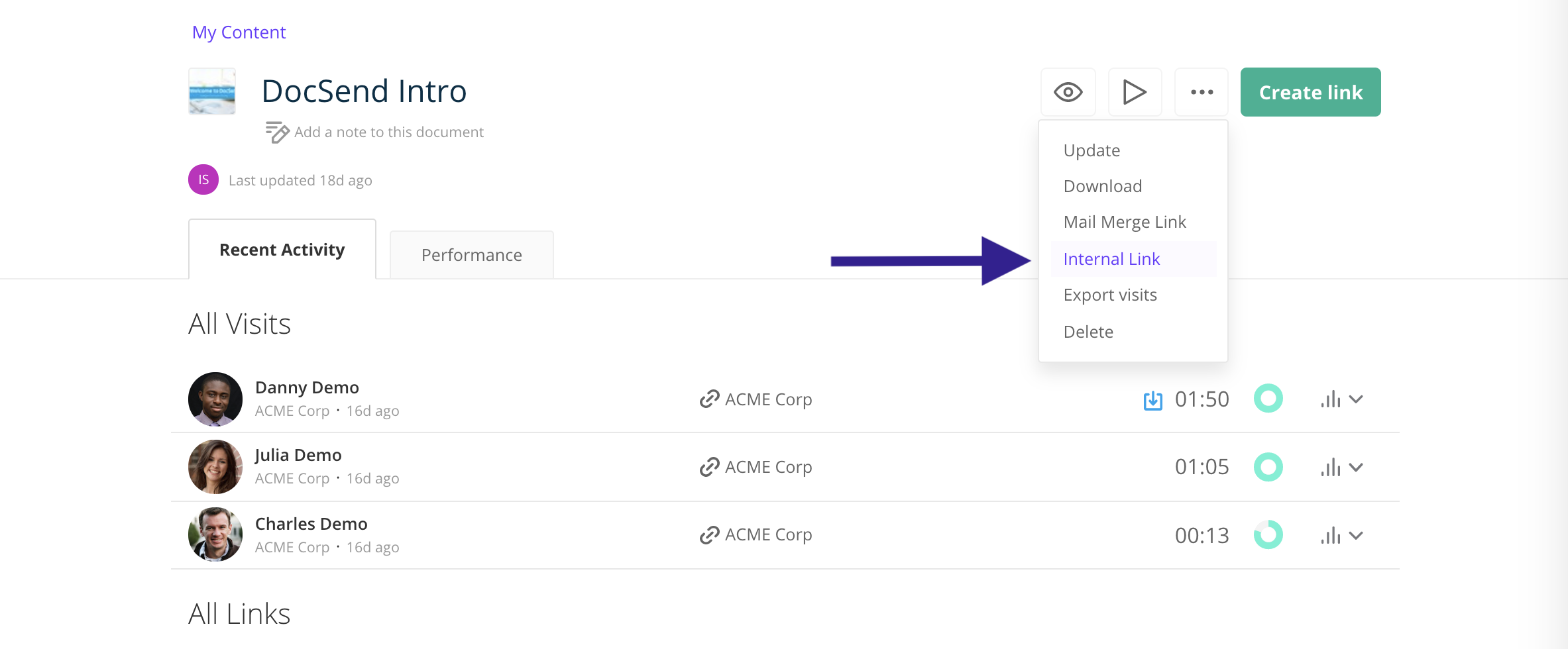Click Danny Demo's profile photo
Image resolution: width=1568 pixels, height=649 pixels.
click(215, 399)
